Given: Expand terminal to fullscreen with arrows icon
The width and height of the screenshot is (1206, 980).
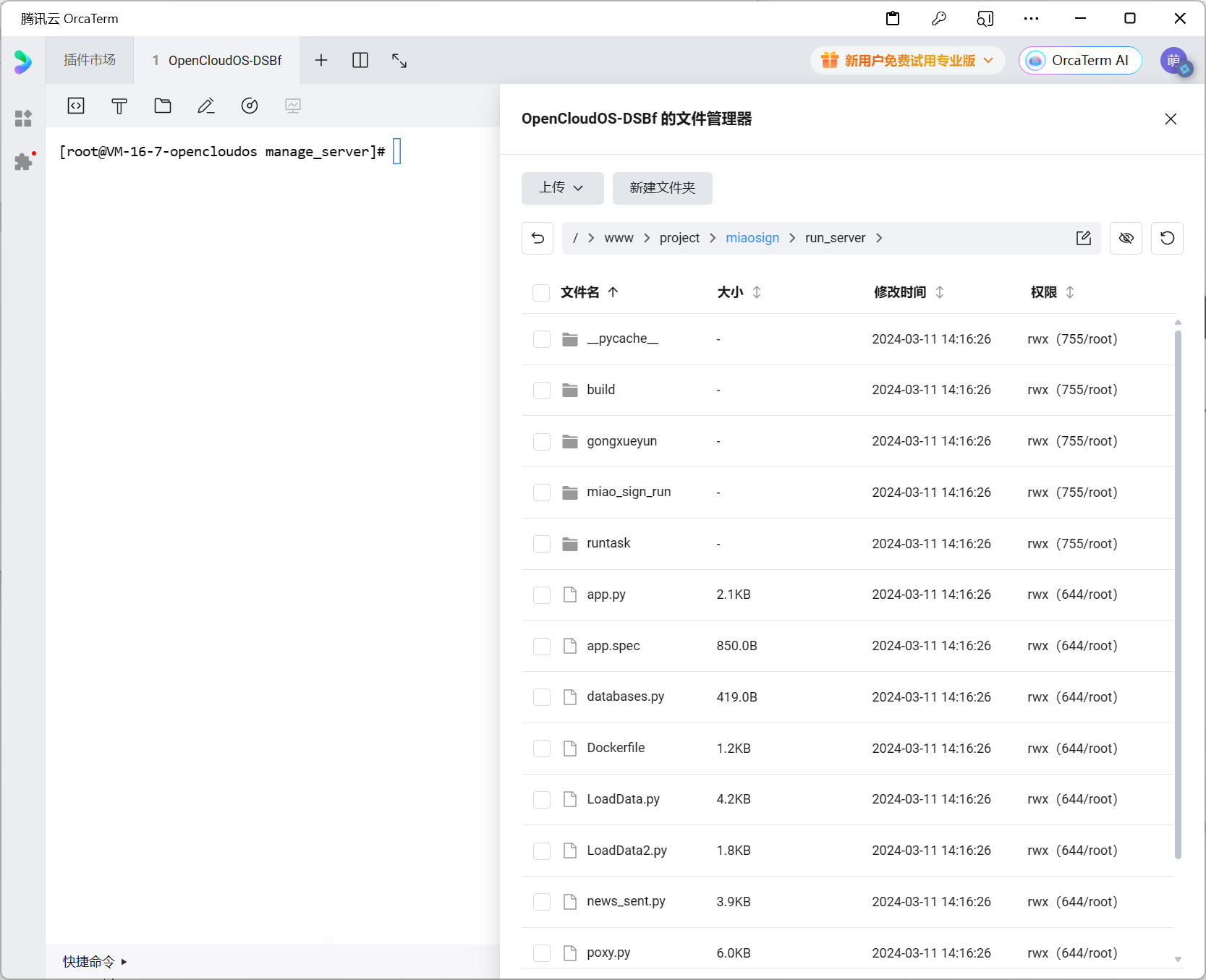Looking at the screenshot, I should point(399,60).
